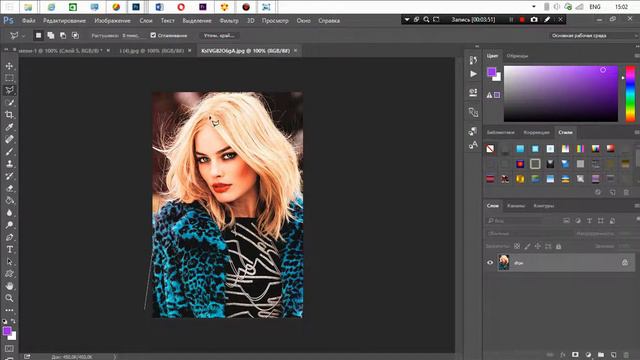Open the workspace switcher dropdown
This screenshot has width=640, height=360.
point(594,36)
